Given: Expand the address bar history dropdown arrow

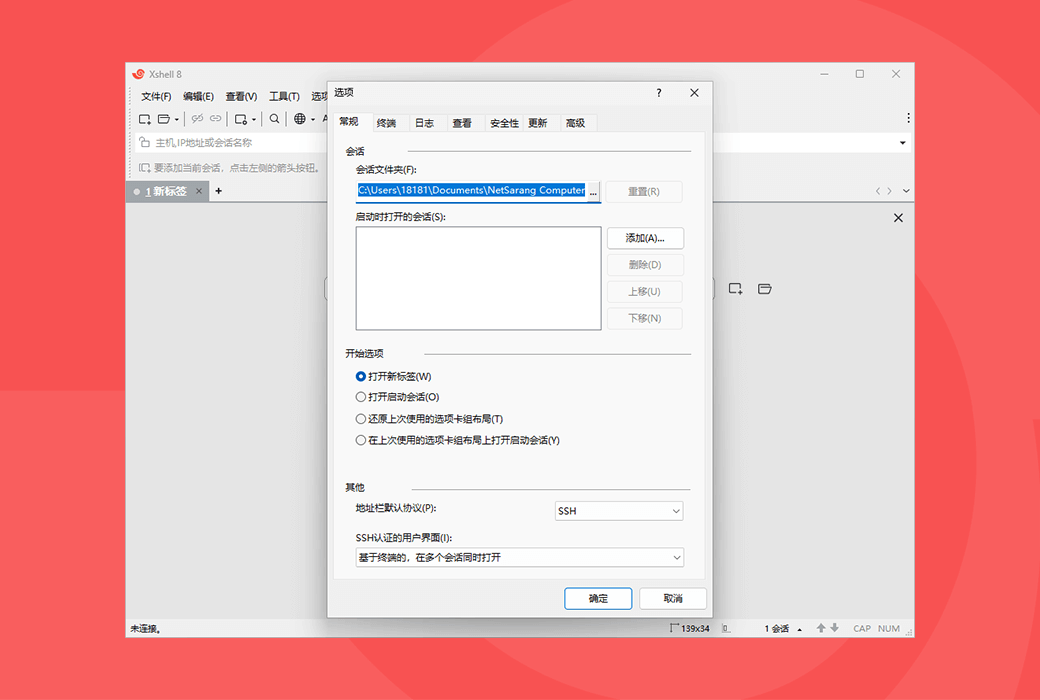Looking at the screenshot, I should (902, 143).
